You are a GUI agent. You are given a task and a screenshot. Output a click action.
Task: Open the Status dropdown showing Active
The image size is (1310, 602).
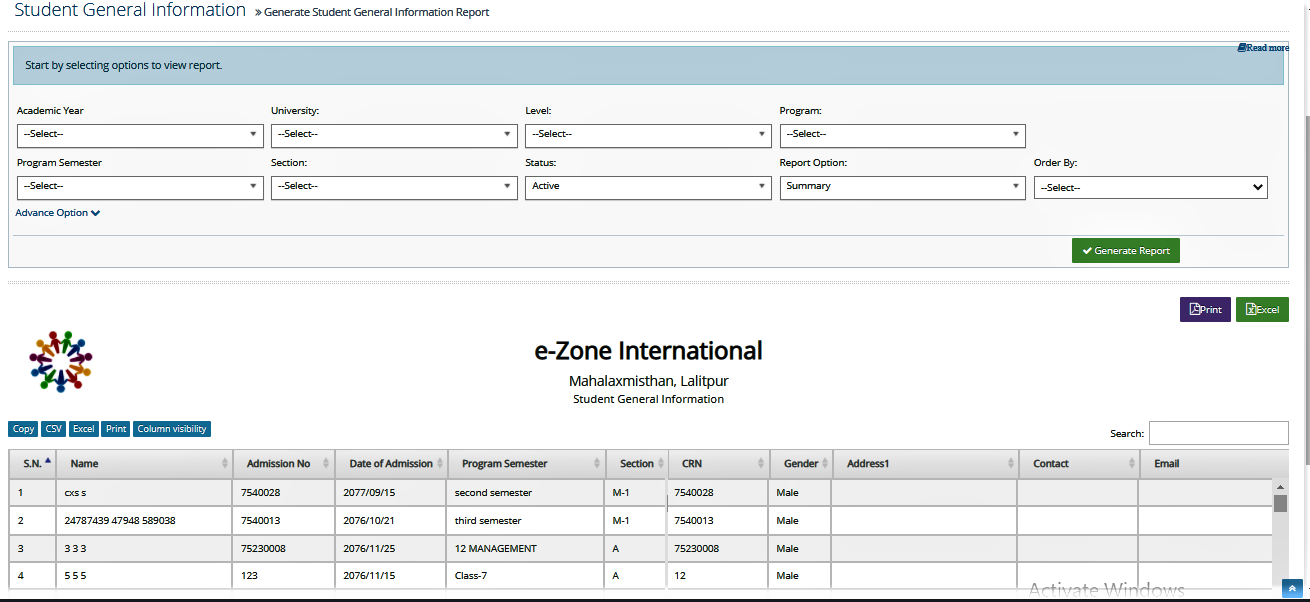tap(648, 187)
